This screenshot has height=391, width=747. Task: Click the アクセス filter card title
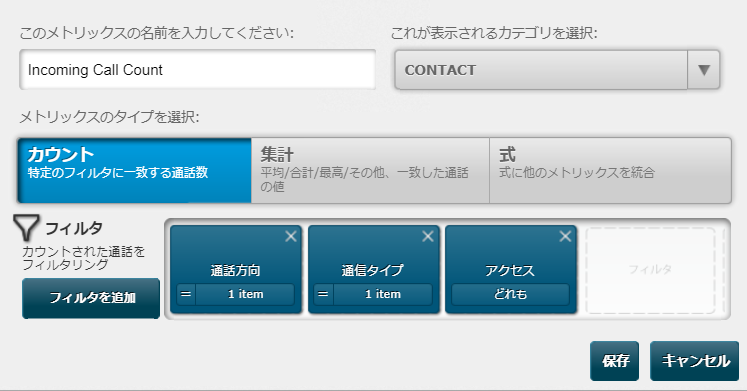(510, 271)
